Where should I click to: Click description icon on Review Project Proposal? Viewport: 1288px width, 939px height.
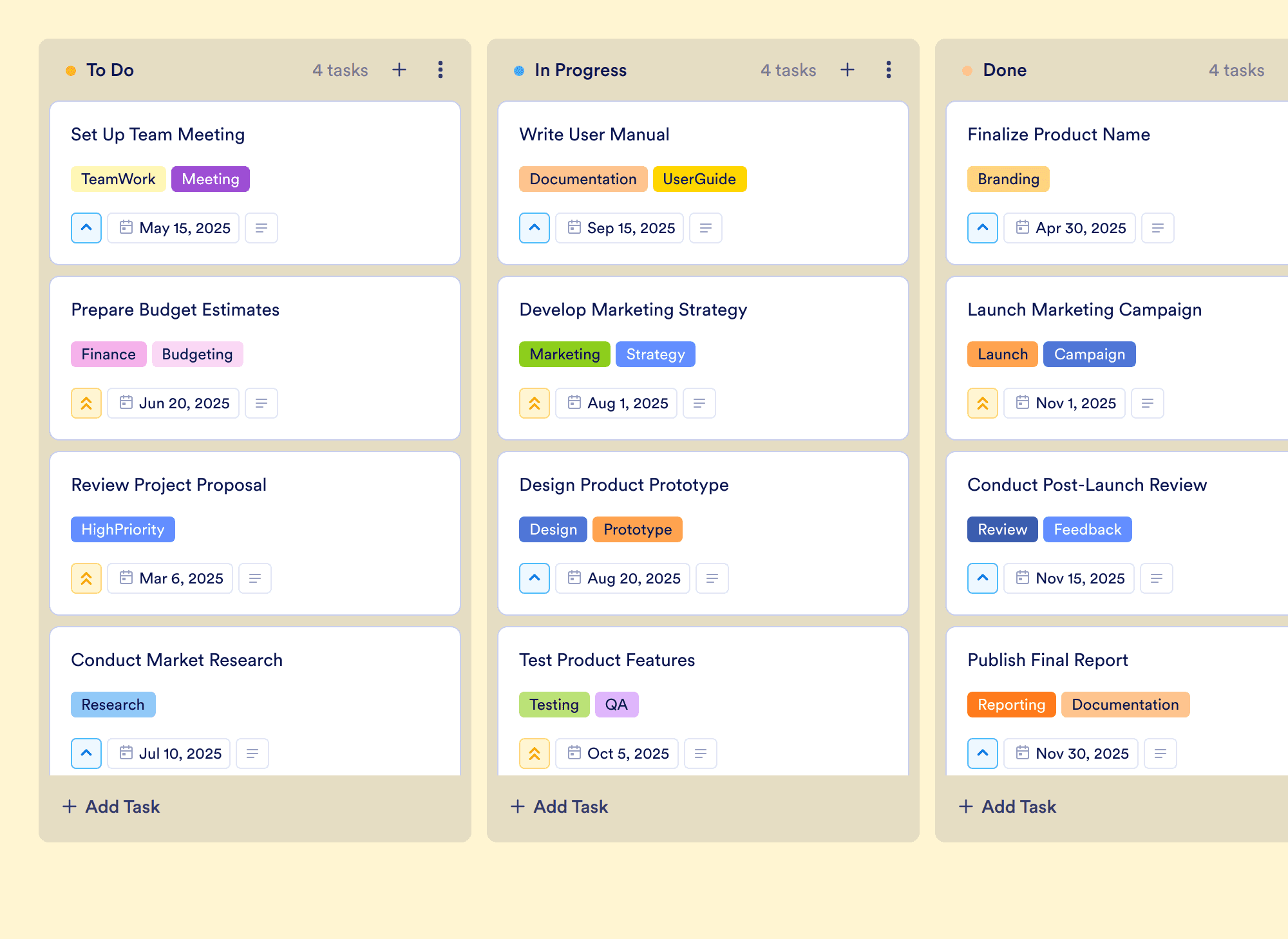click(x=255, y=578)
